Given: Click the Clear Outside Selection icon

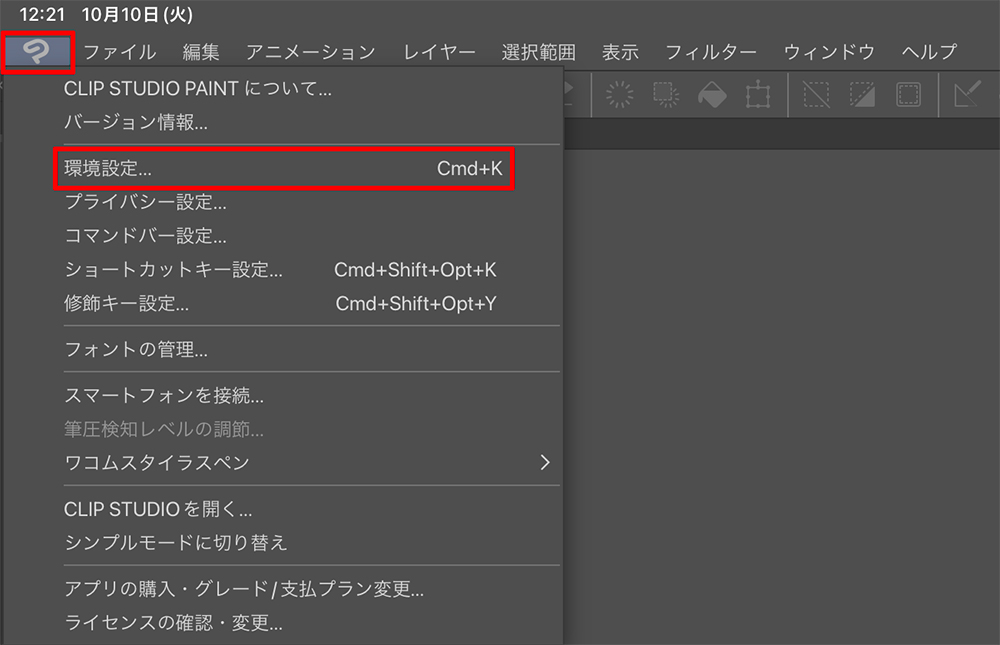Looking at the screenshot, I should 665,95.
